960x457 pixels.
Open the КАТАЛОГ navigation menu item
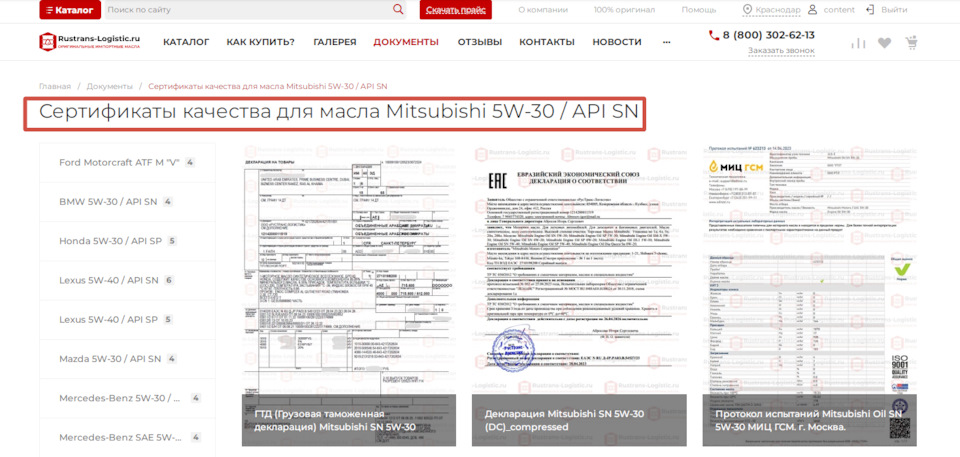[x=186, y=42]
